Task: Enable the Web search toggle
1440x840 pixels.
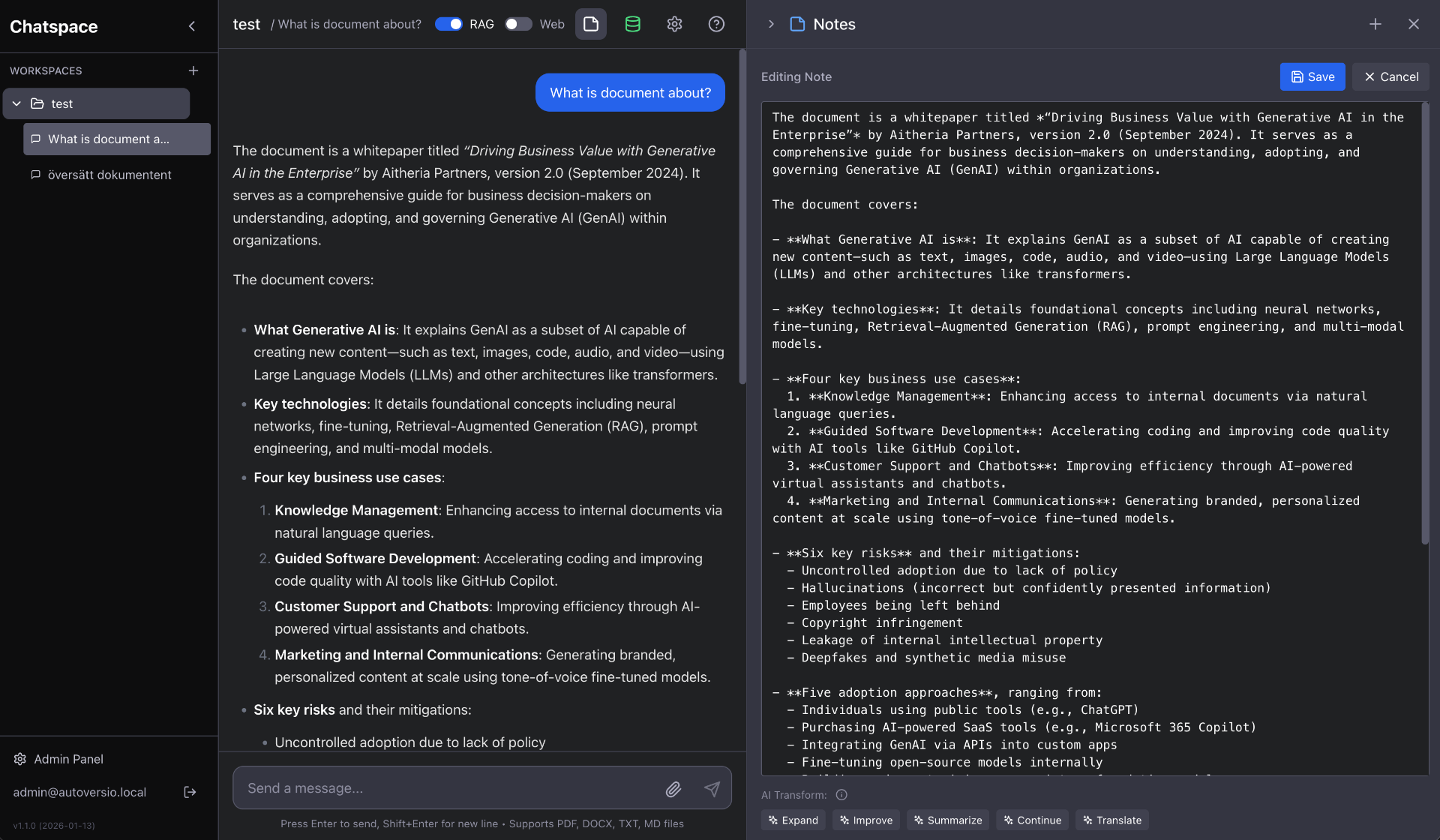Action: (518, 24)
